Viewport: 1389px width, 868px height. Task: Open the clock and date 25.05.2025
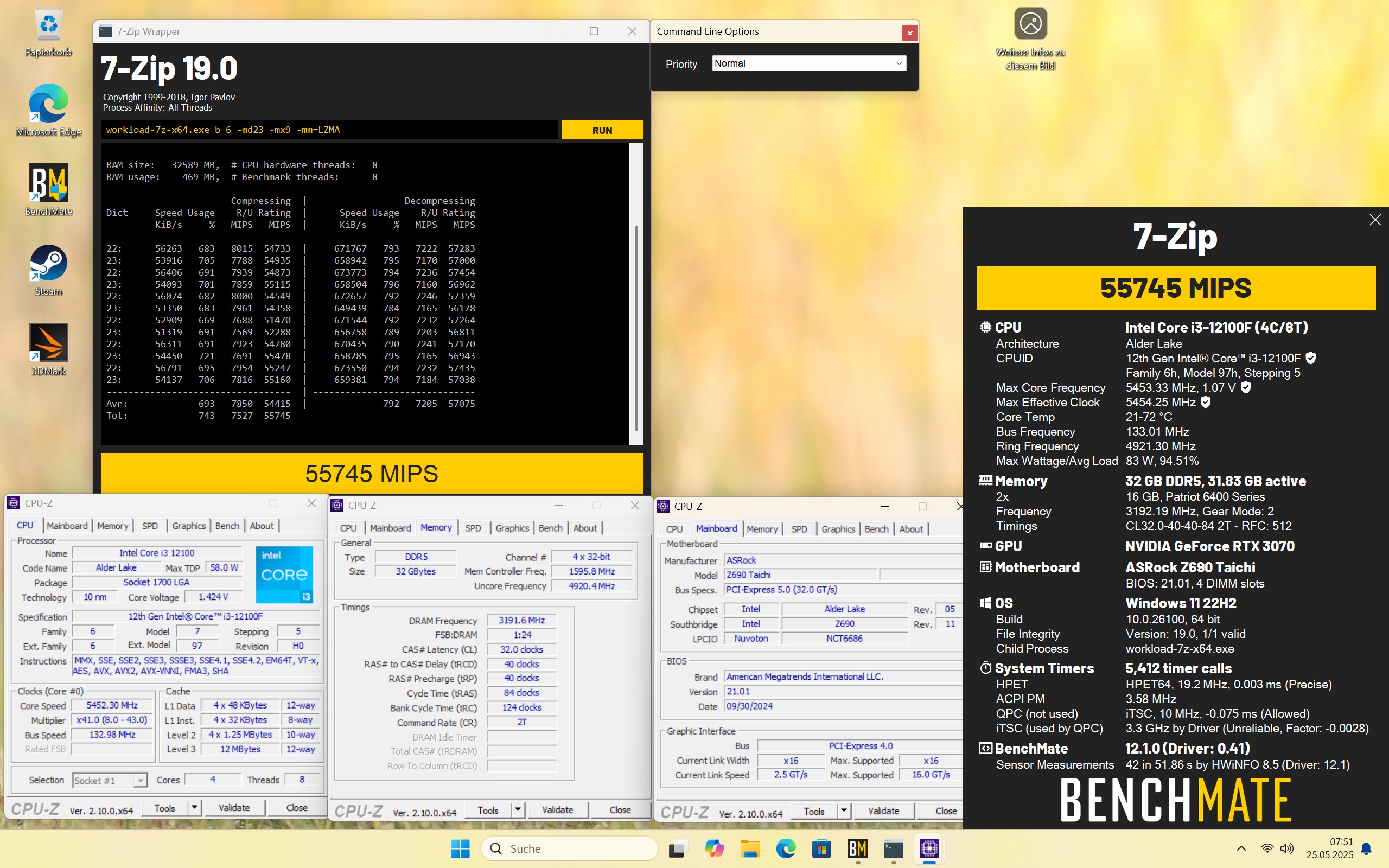(1329, 848)
